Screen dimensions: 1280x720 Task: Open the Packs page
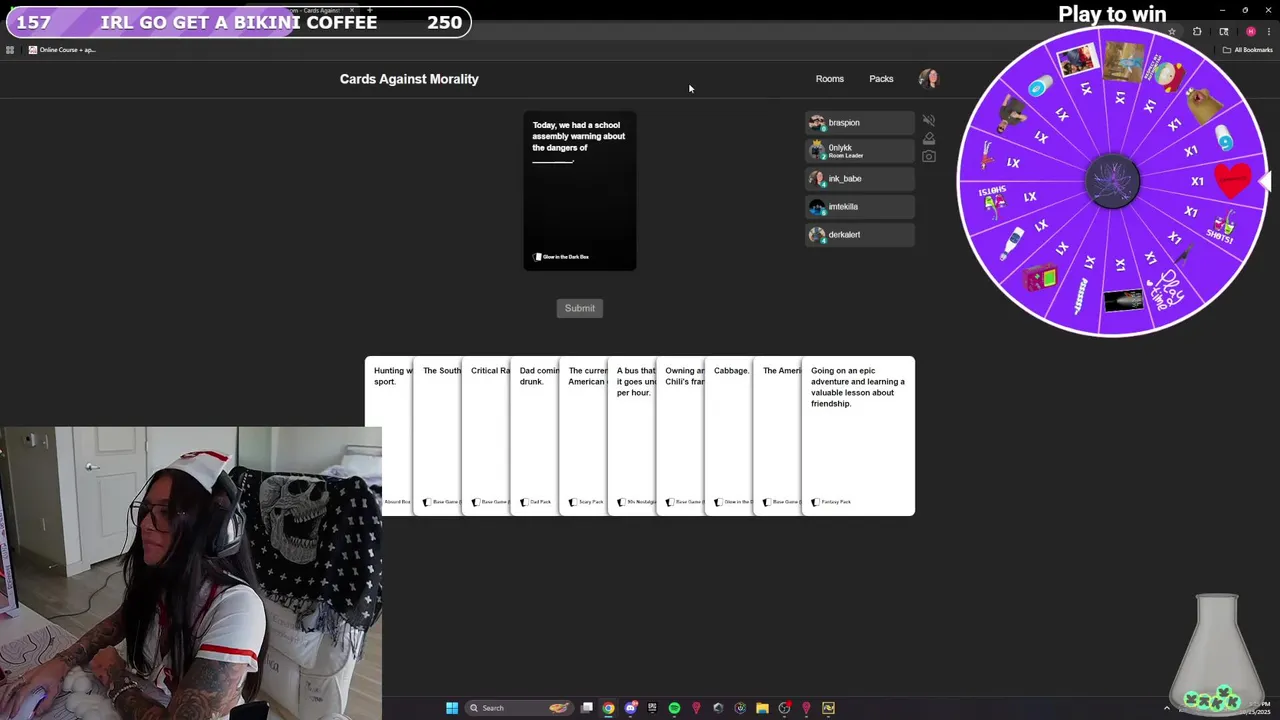[881, 79]
